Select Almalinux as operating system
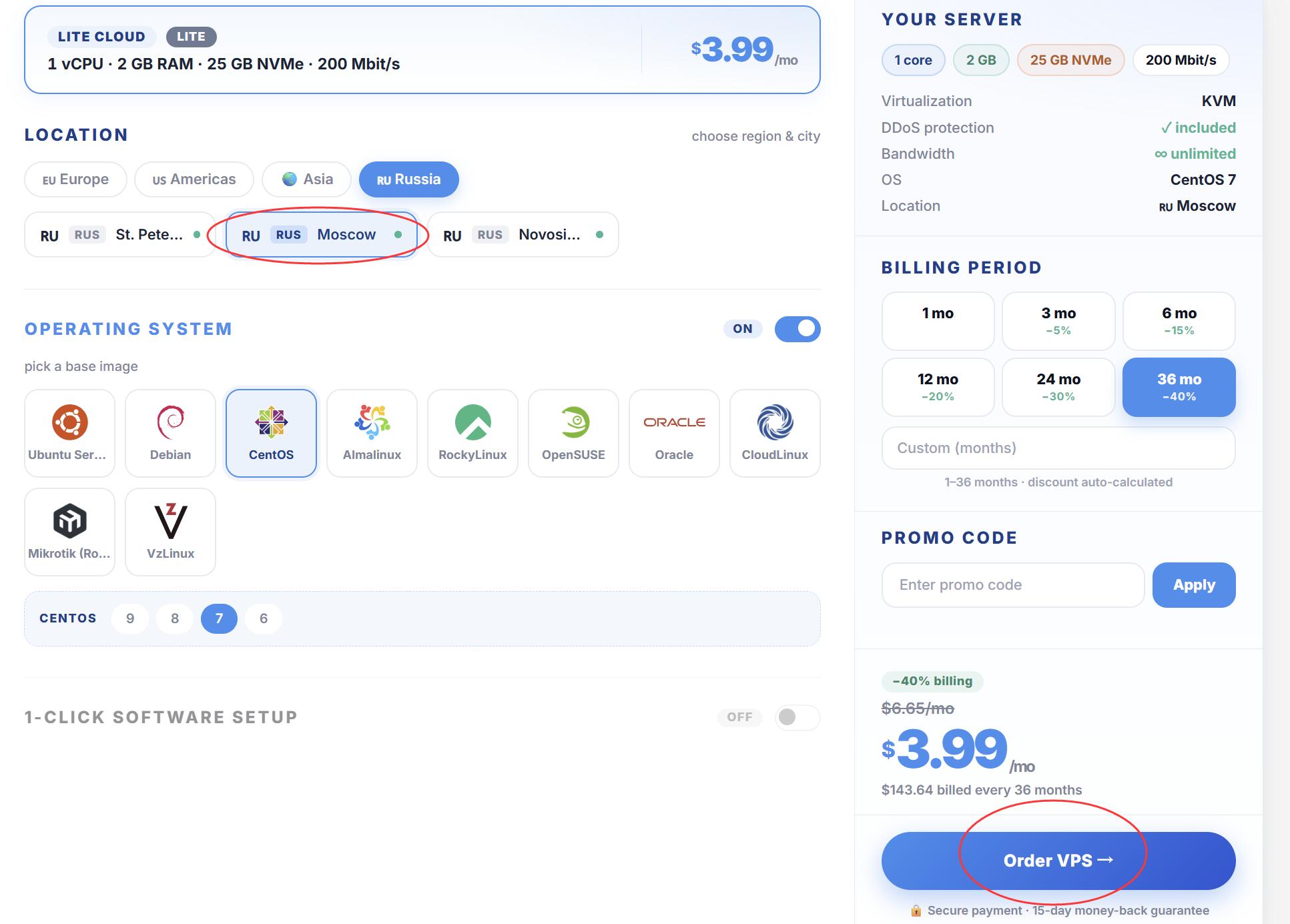This screenshot has width=1290, height=924. click(x=372, y=433)
